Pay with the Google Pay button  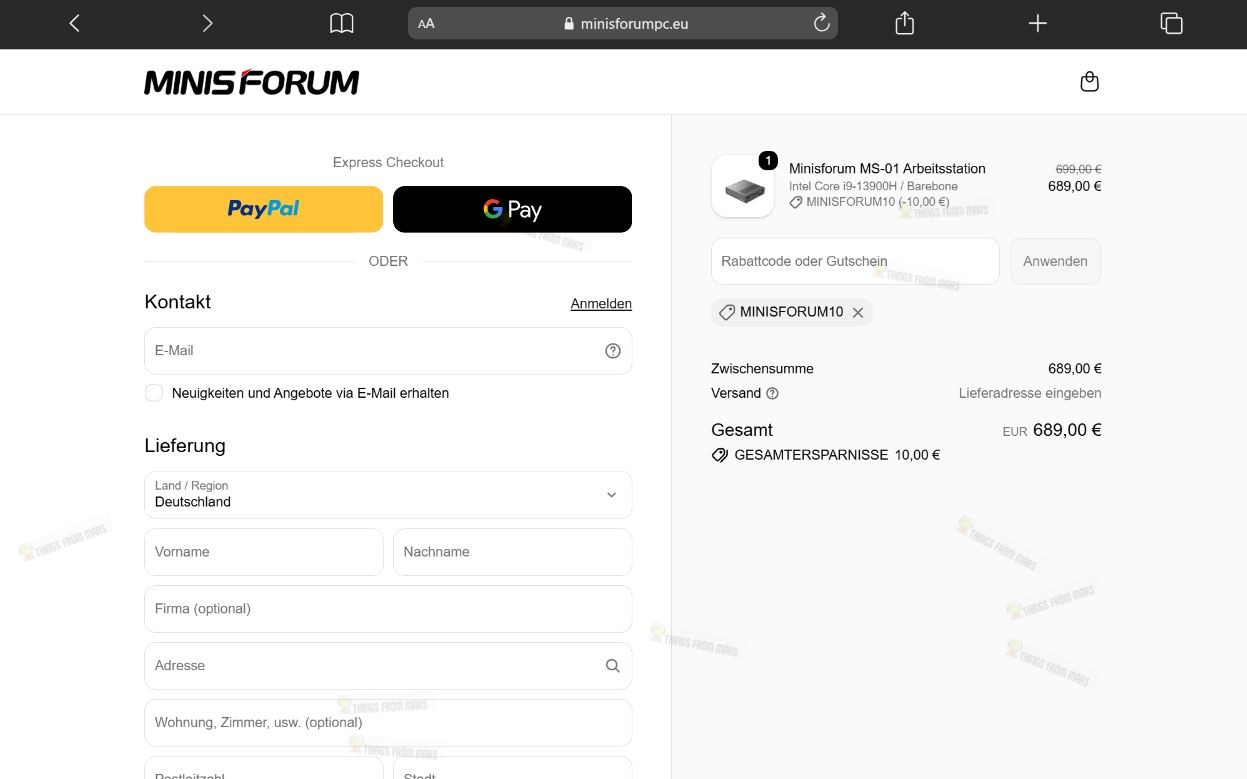point(512,209)
